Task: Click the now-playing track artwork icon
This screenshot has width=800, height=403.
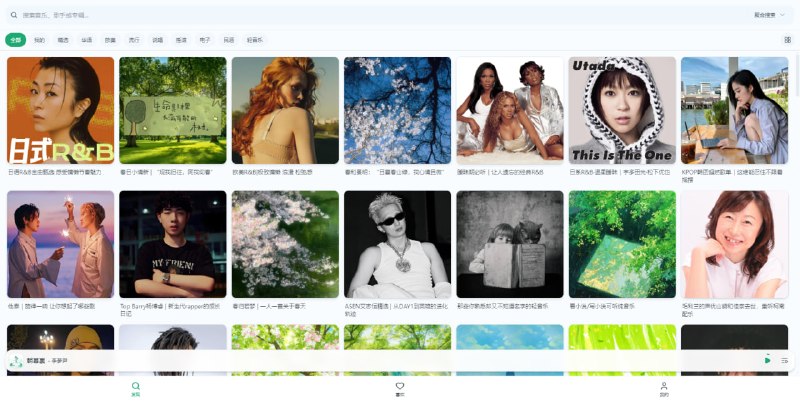Action: (16, 361)
